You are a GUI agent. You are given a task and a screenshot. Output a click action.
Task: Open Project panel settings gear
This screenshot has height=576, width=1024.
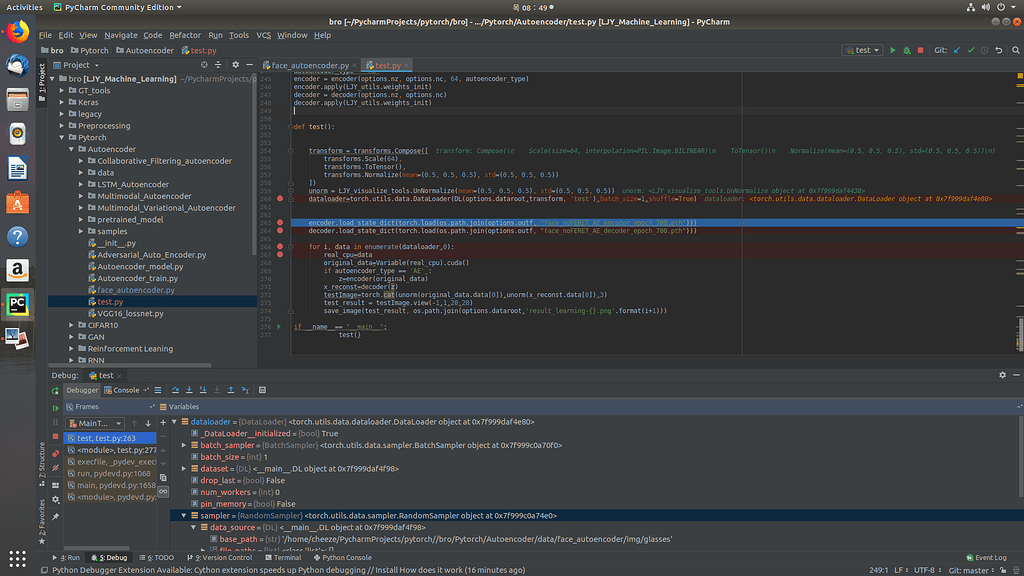[x=234, y=65]
